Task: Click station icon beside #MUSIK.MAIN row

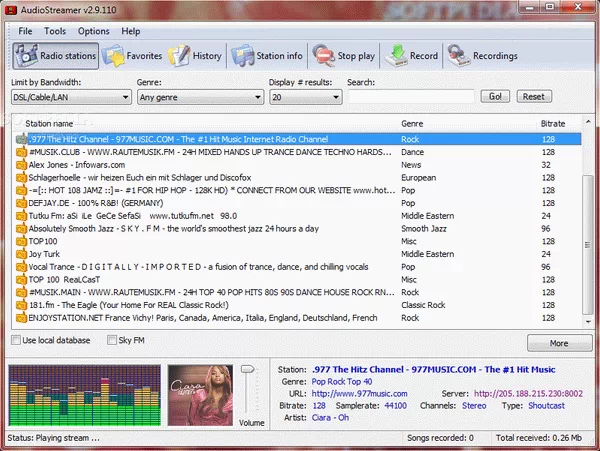Action: [x=21, y=292]
